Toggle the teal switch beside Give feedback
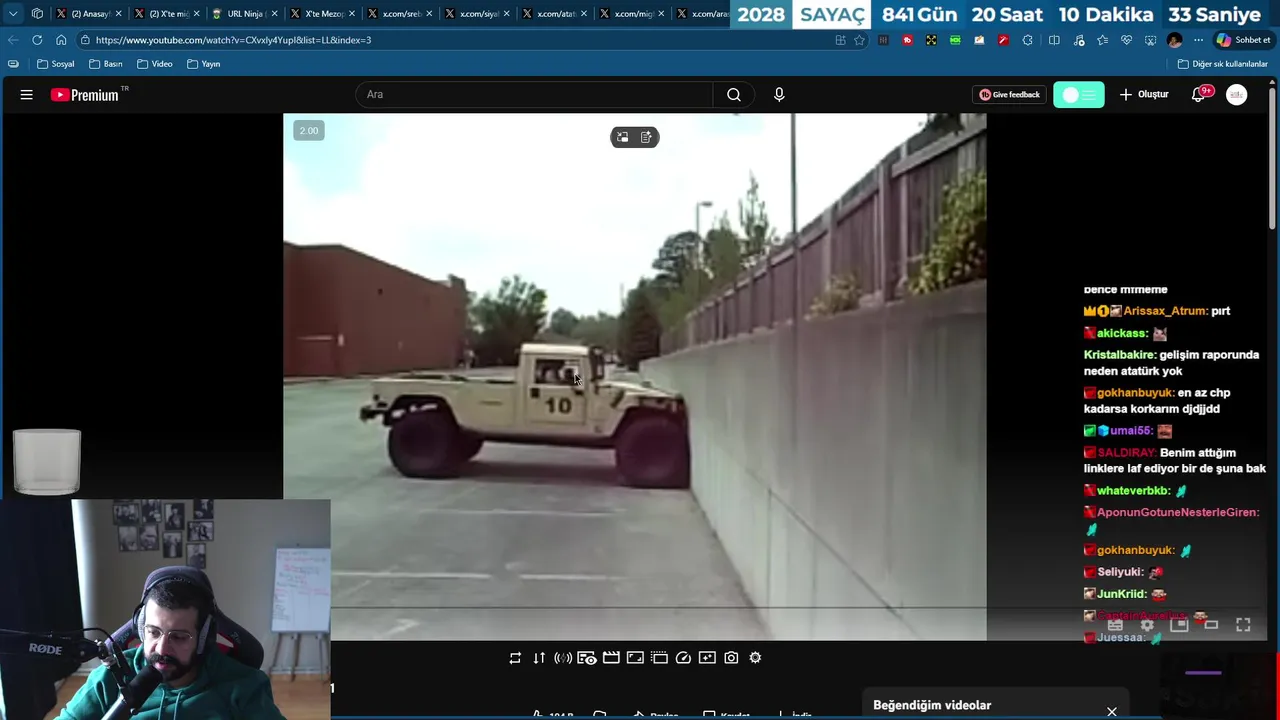The height and width of the screenshot is (720, 1280). click(x=1078, y=95)
